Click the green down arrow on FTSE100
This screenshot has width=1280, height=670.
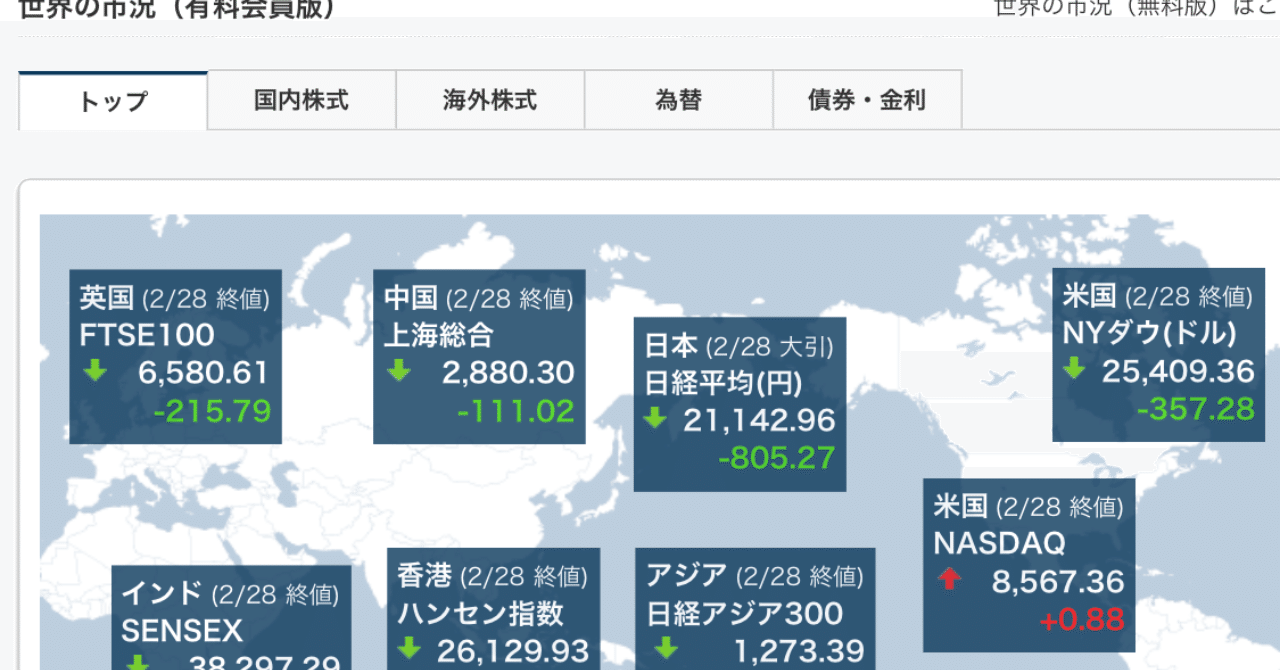tap(95, 372)
